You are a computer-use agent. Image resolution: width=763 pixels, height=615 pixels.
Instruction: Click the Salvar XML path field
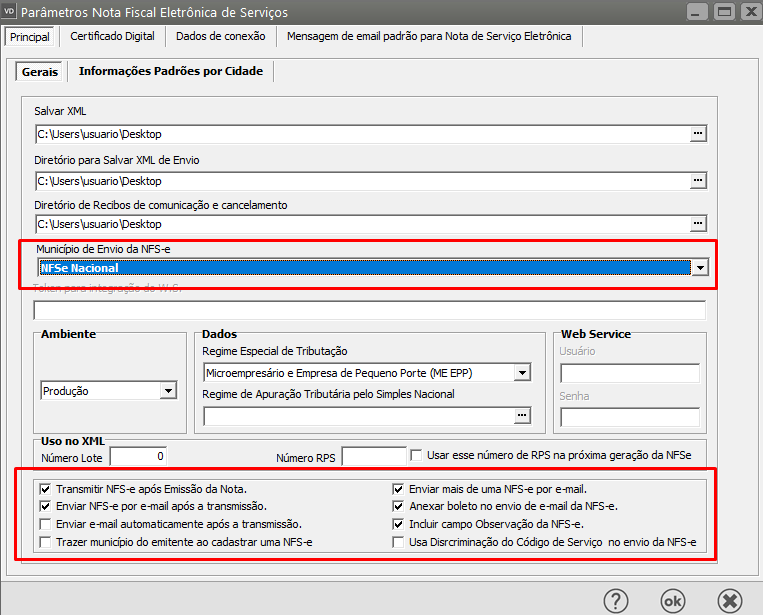(x=363, y=134)
